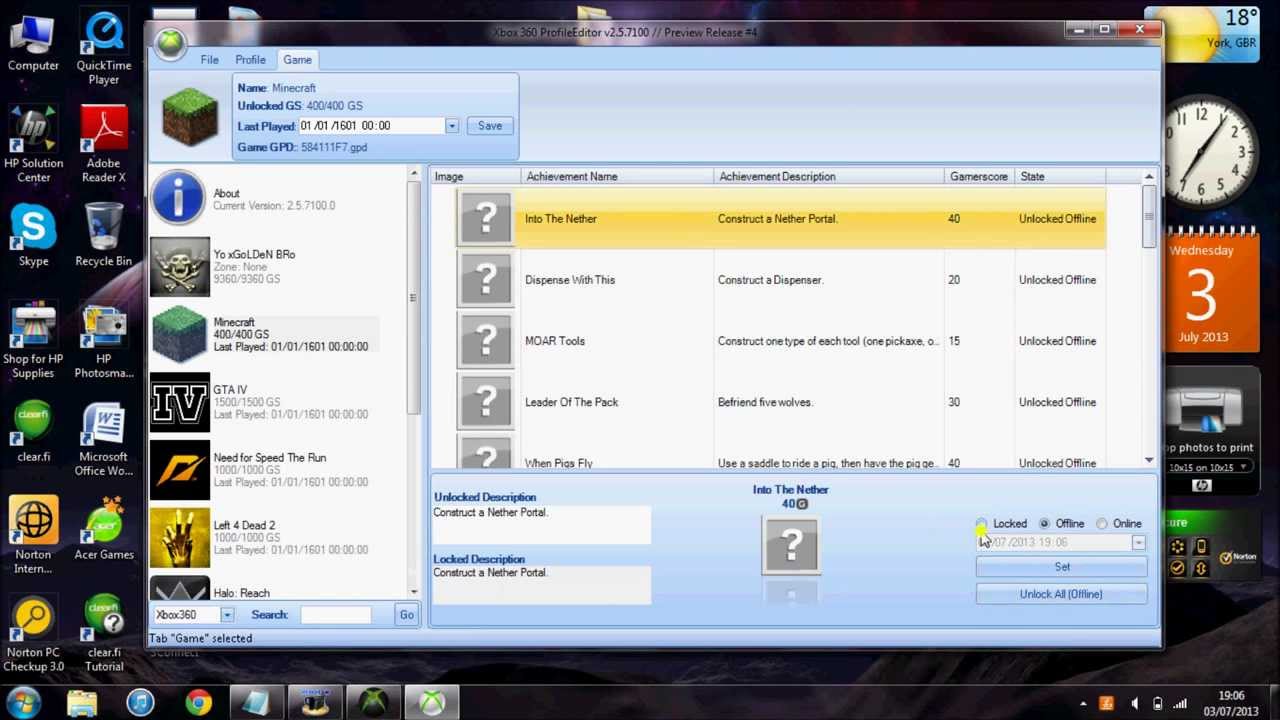
Task: Click the MOAR Tools achievement image
Action: [486, 340]
